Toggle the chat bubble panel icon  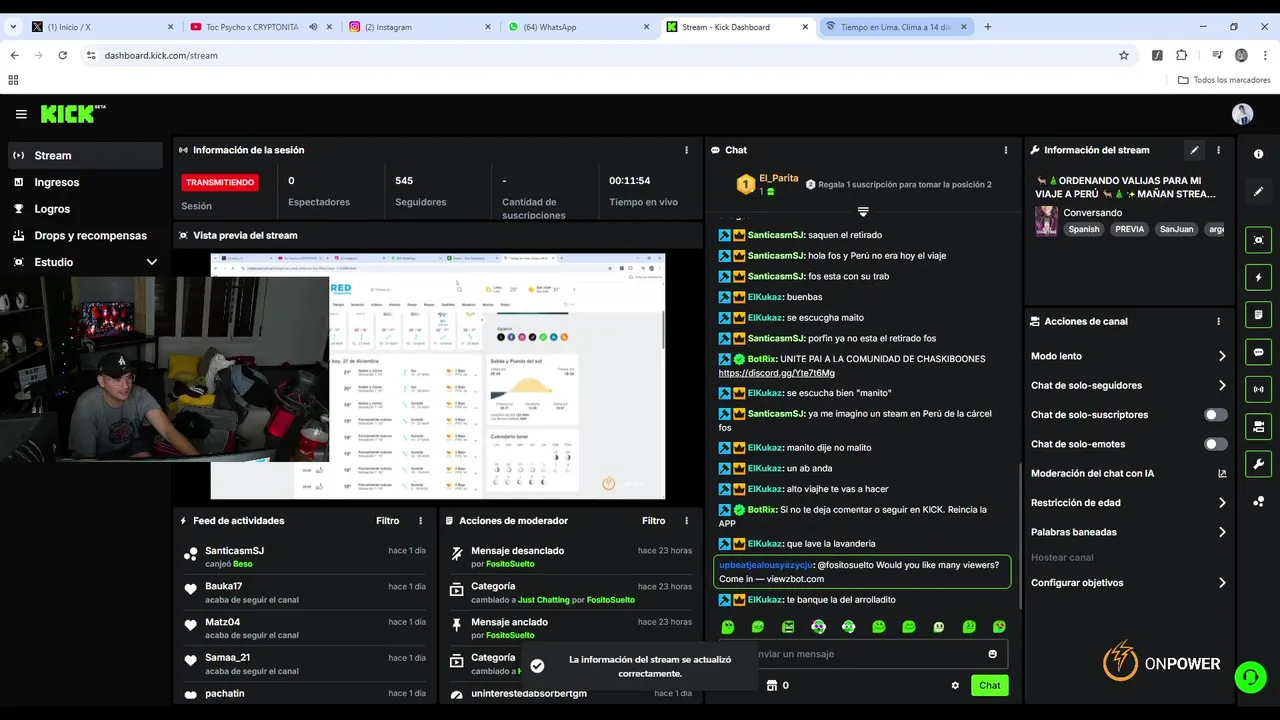pyautogui.click(x=1258, y=352)
